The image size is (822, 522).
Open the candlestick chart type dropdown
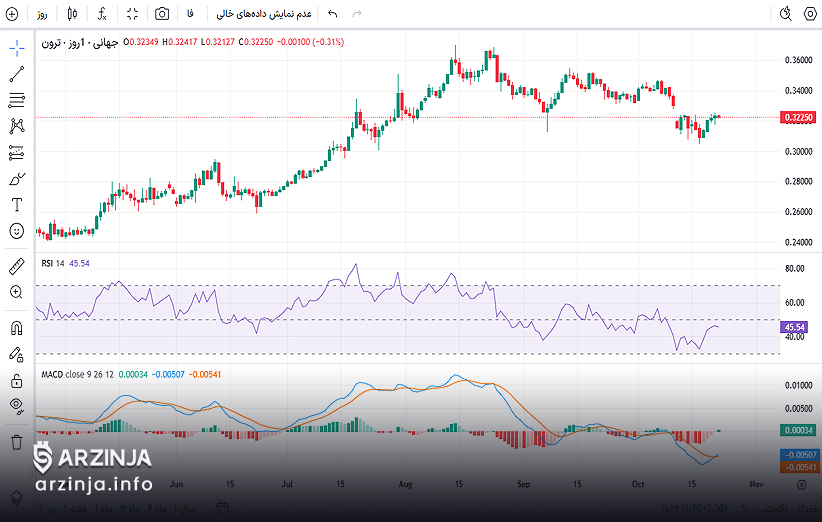72,14
